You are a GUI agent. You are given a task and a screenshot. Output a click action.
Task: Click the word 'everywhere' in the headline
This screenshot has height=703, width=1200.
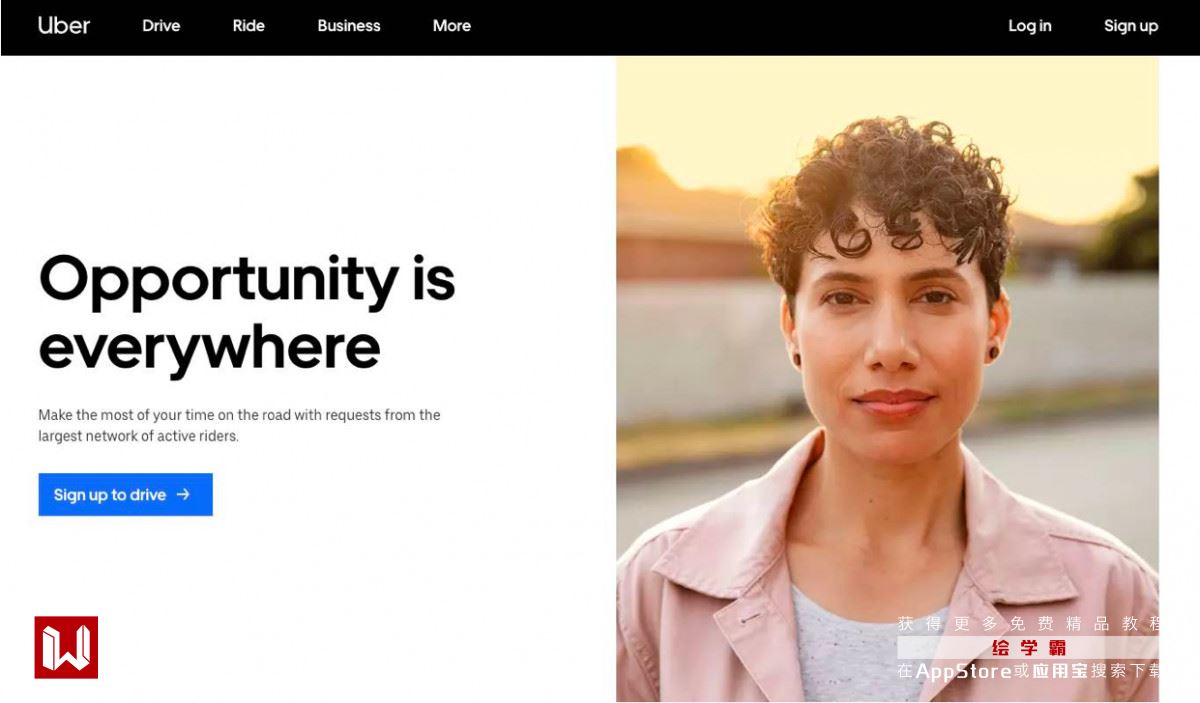click(x=209, y=348)
